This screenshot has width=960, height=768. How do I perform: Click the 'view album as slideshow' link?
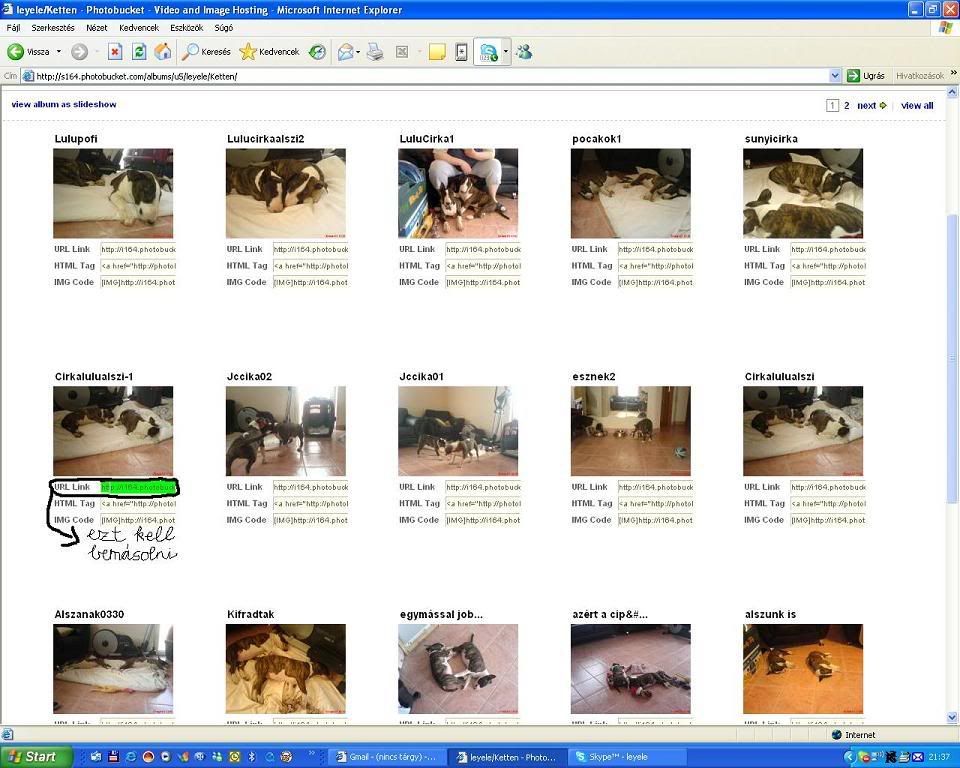pyautogui.click(x=64, y=104)
